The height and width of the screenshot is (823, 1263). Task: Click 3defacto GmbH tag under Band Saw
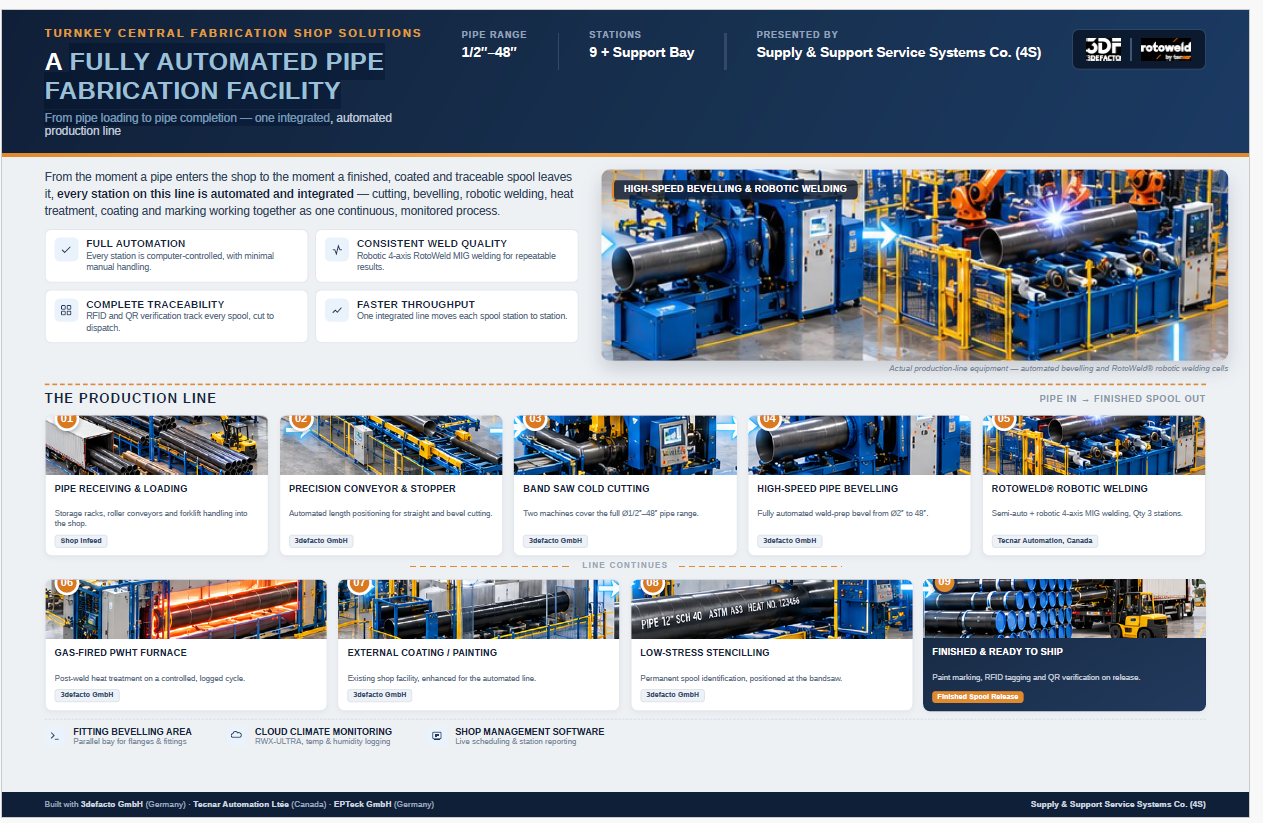point(555,541)
